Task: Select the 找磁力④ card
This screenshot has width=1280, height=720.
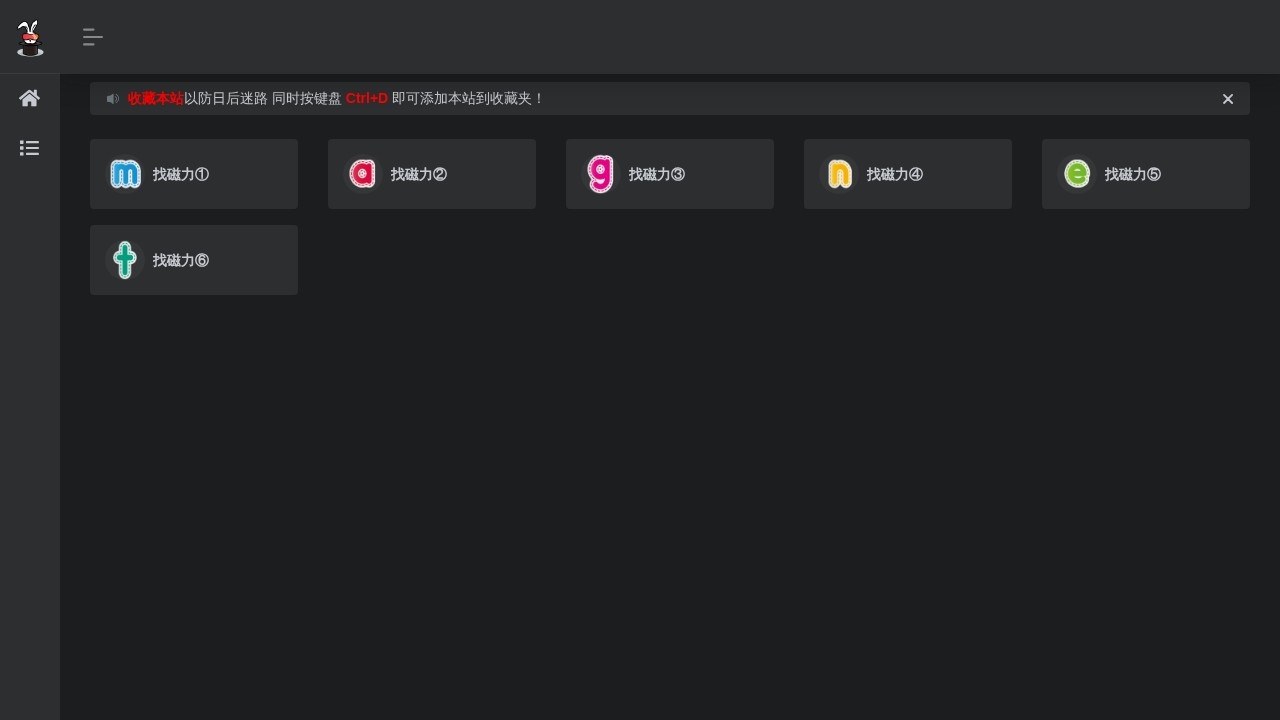Action: pyautogui.click(x=908, y=174)
